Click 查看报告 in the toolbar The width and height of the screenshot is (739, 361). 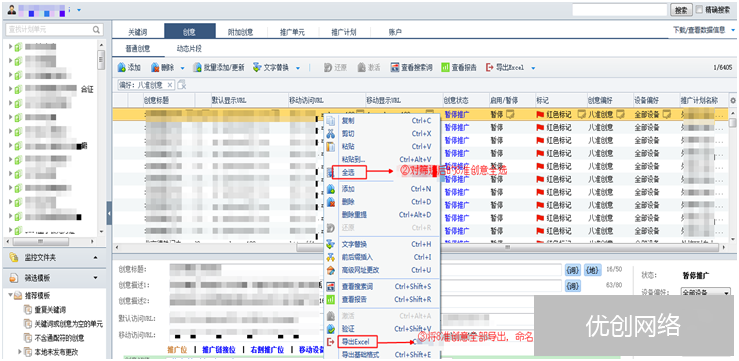(x=459, y=68)
